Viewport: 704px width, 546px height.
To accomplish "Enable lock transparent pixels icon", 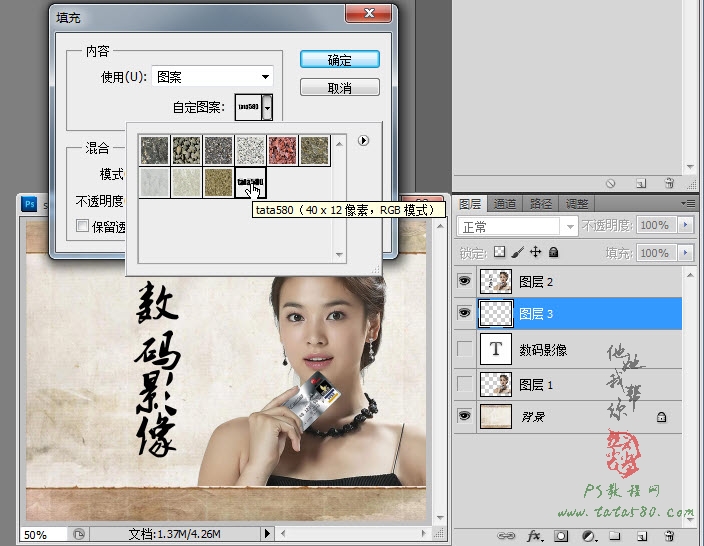I will pyautogui.click(x=499, y=252).
